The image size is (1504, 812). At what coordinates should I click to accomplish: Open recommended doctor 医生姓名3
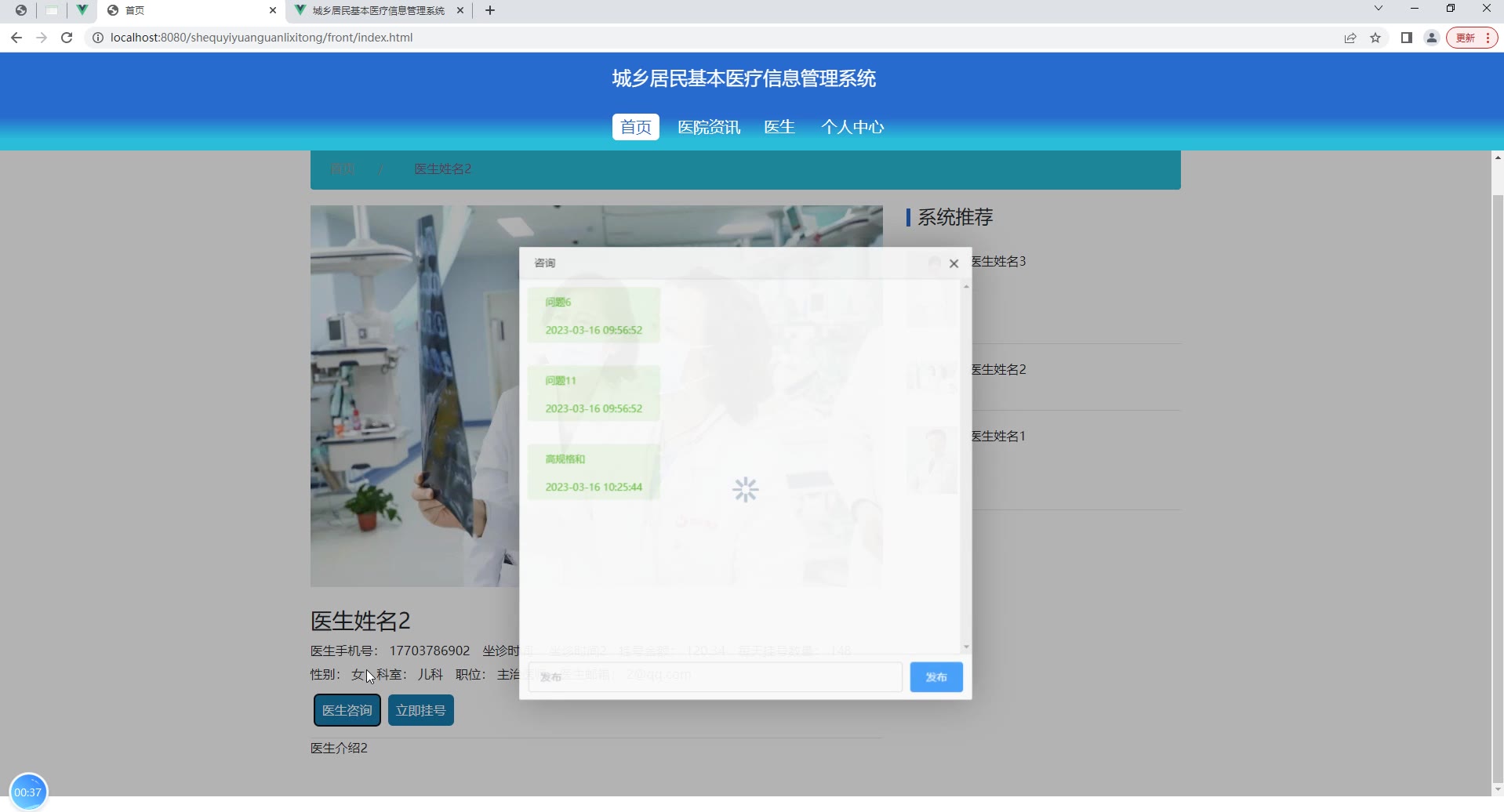click(998, 261)
